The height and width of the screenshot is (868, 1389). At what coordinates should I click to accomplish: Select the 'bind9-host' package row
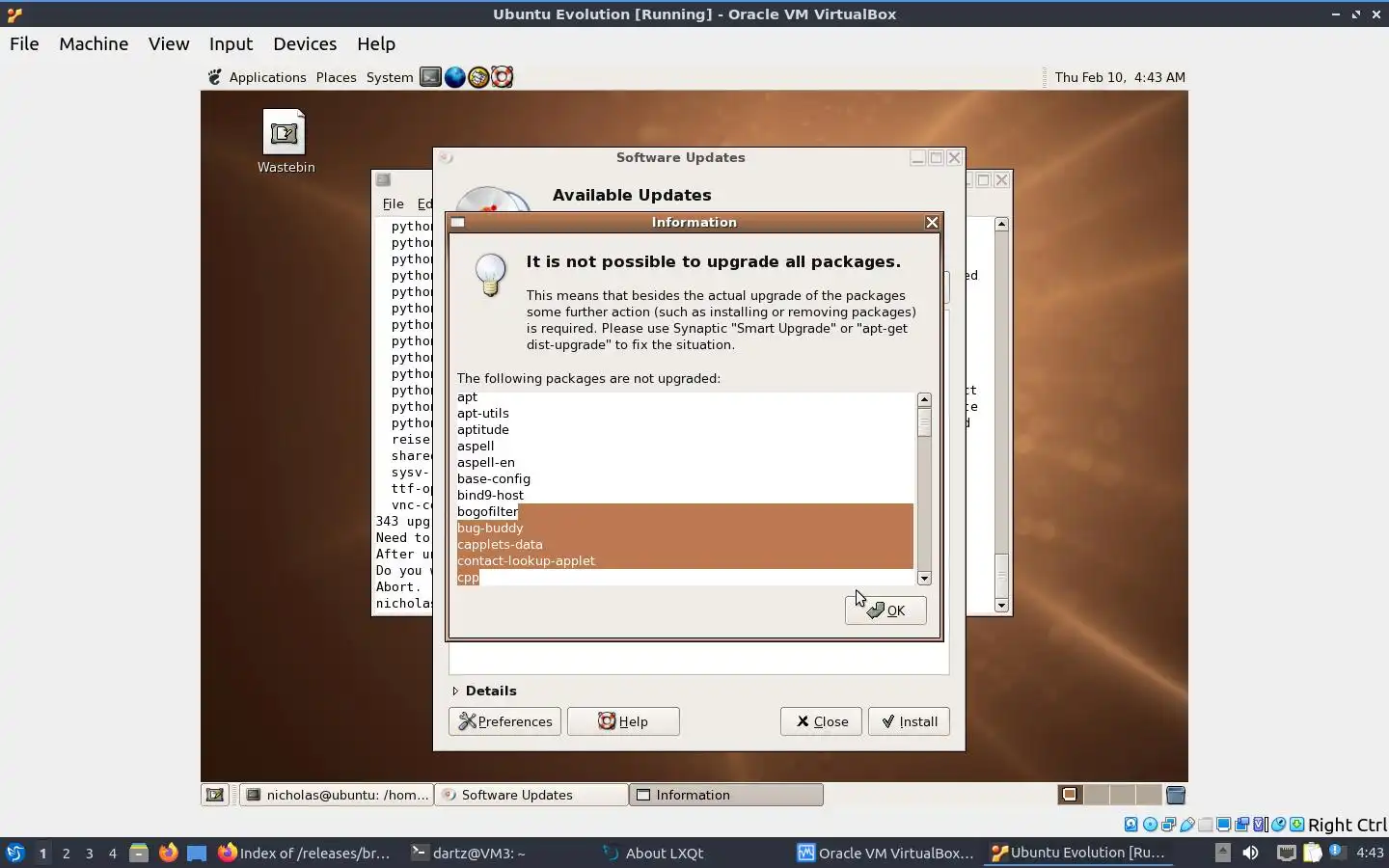pyautogui.click(x=685, y=495)
